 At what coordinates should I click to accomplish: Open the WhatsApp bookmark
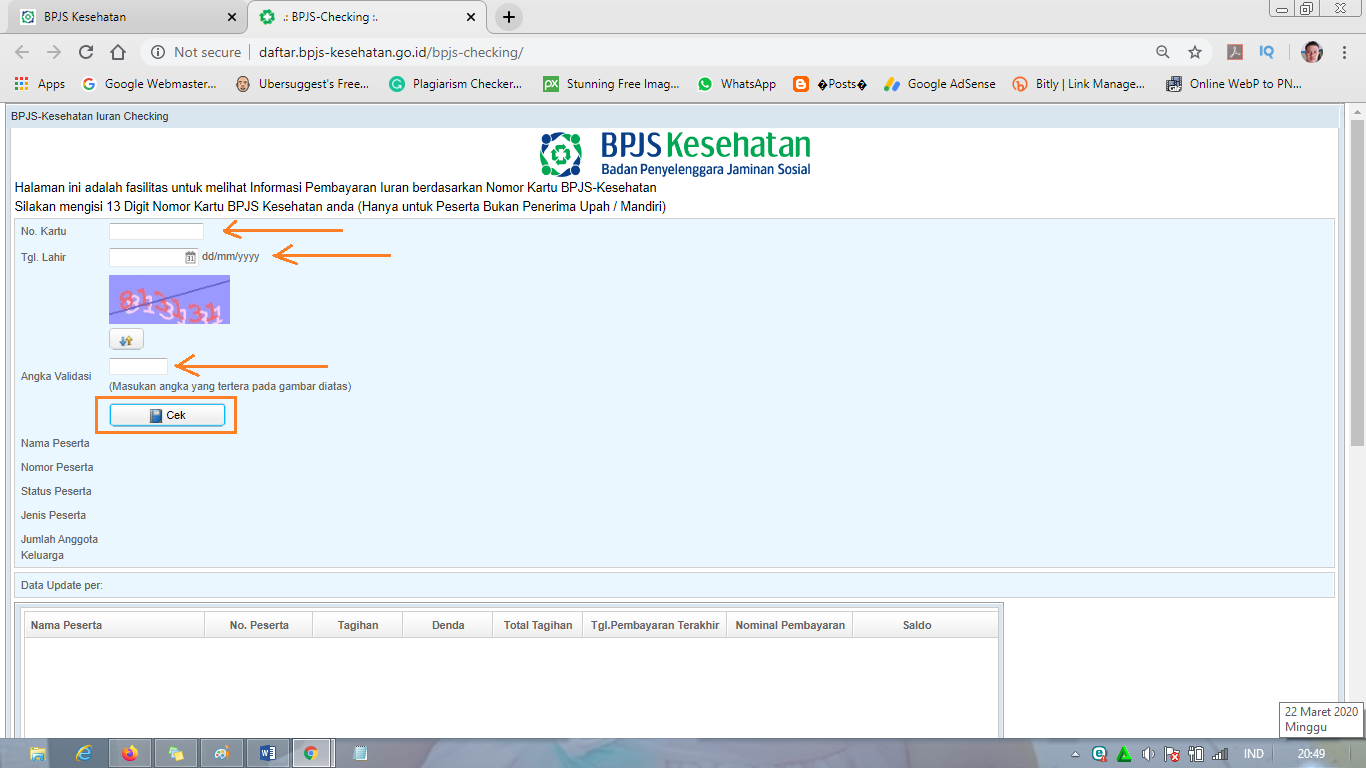pyautogui.click(x=736, y=84)
